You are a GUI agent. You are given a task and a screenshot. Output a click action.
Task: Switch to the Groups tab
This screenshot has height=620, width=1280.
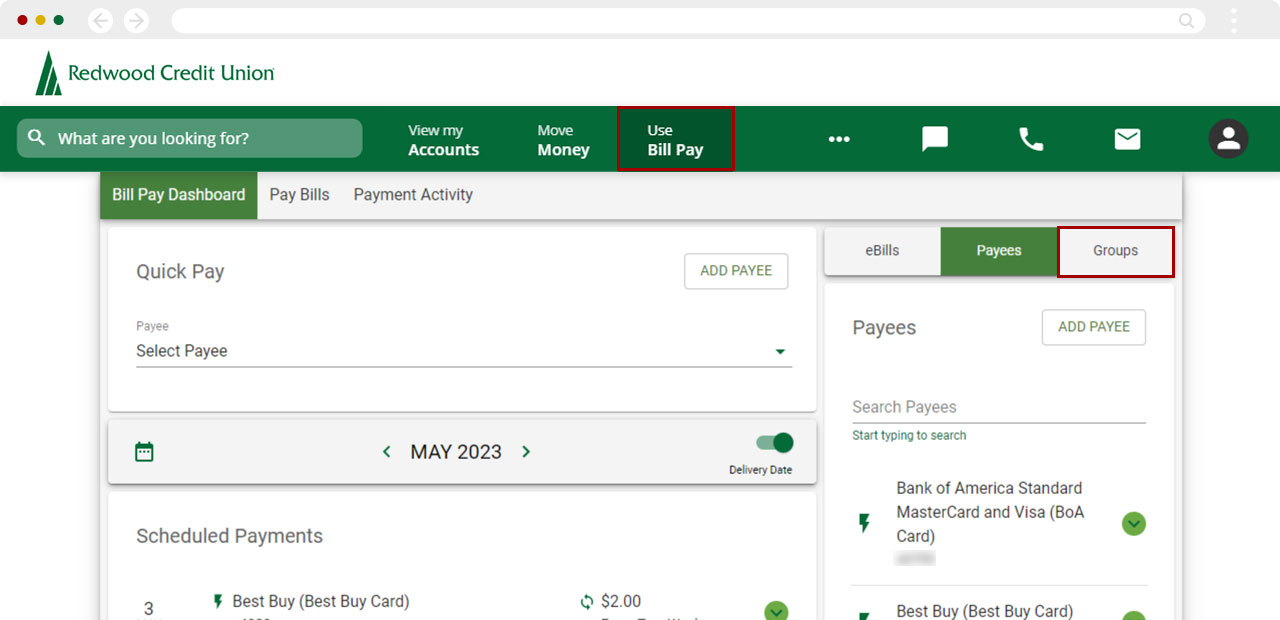1115,251
